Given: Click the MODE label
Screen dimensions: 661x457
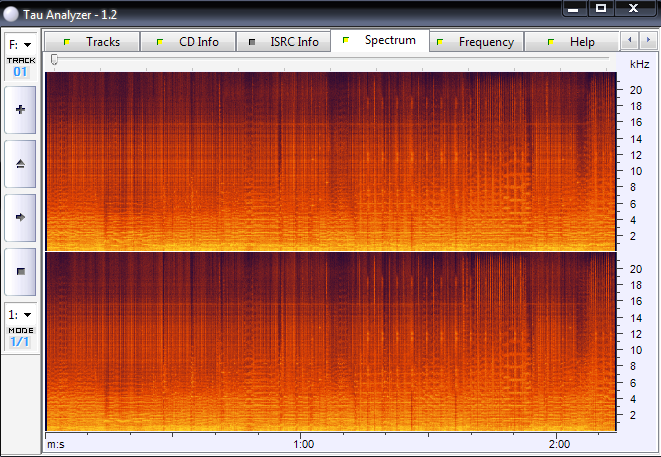Looking at the screenshot, I should [x=21, y=330].
